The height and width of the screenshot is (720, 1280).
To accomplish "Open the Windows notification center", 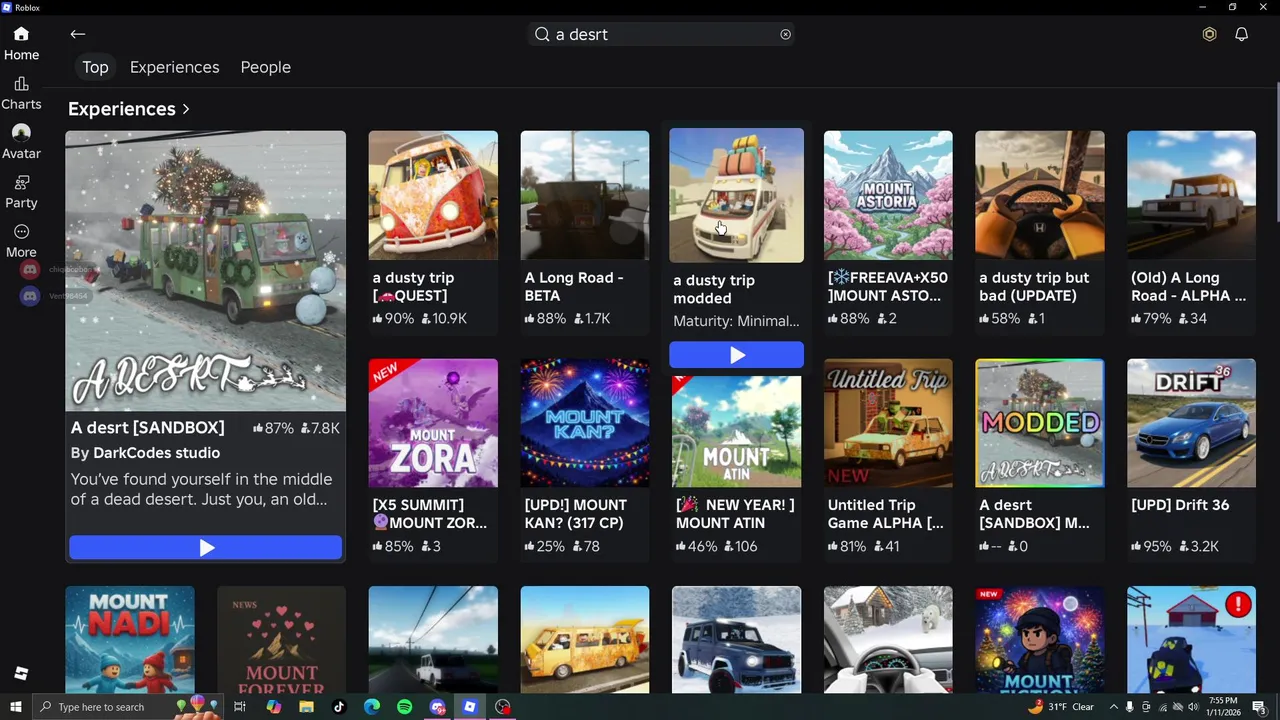I will 1258,707.
